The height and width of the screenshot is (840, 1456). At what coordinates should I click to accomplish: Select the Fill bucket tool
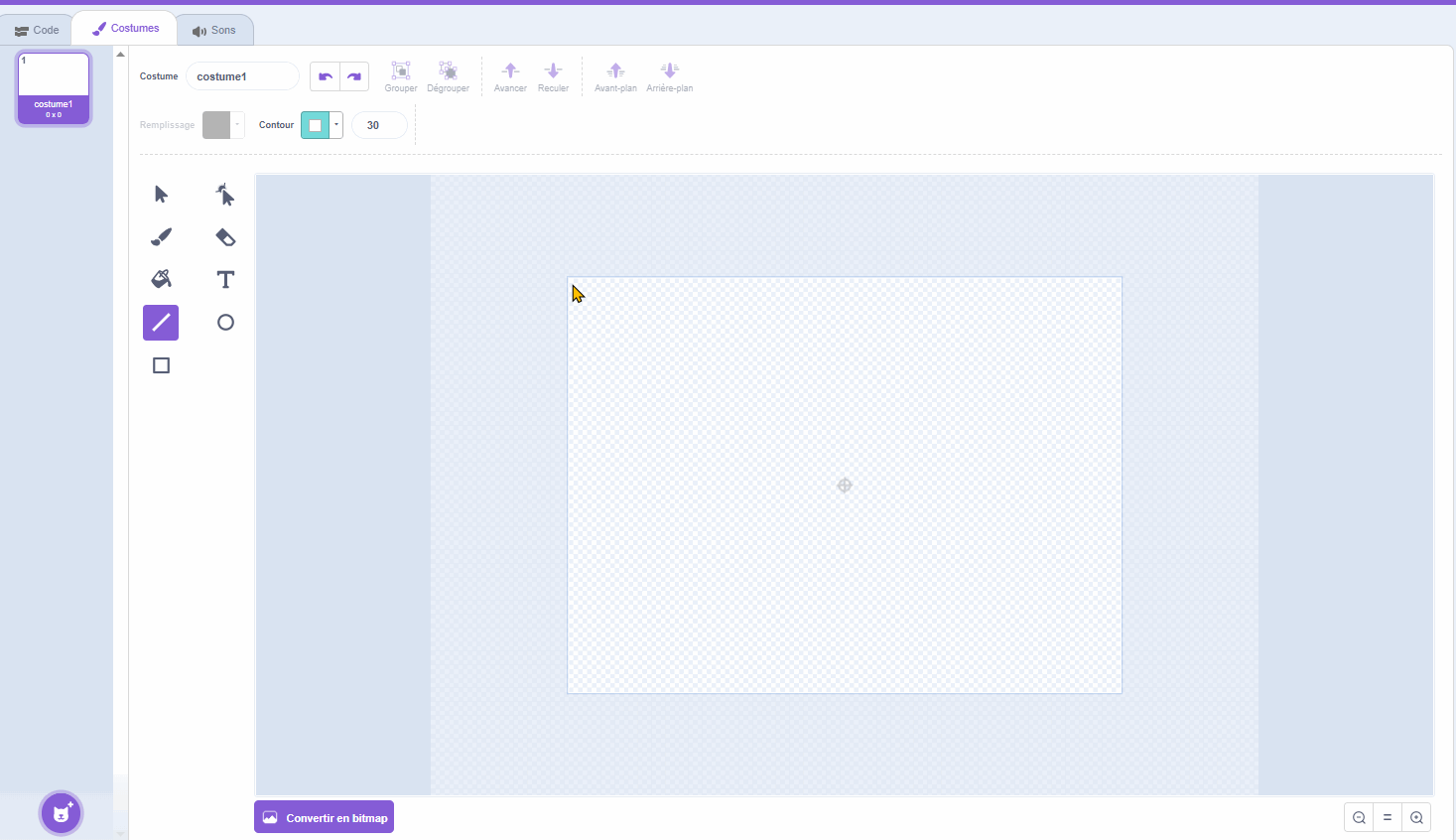click(161, 279)
